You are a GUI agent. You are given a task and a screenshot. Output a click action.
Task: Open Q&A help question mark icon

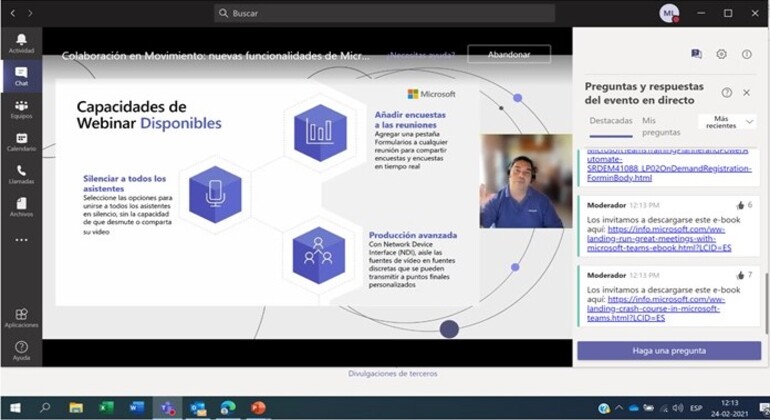[x=727, y=92]
